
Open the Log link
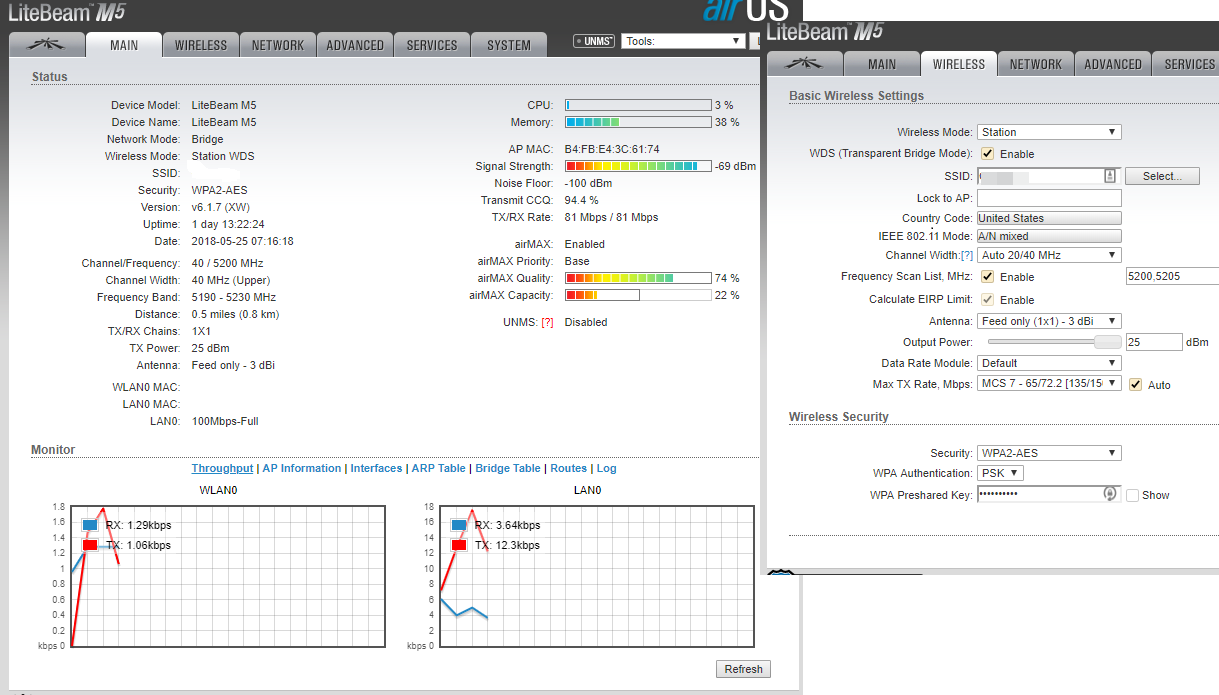pos(606,468)
